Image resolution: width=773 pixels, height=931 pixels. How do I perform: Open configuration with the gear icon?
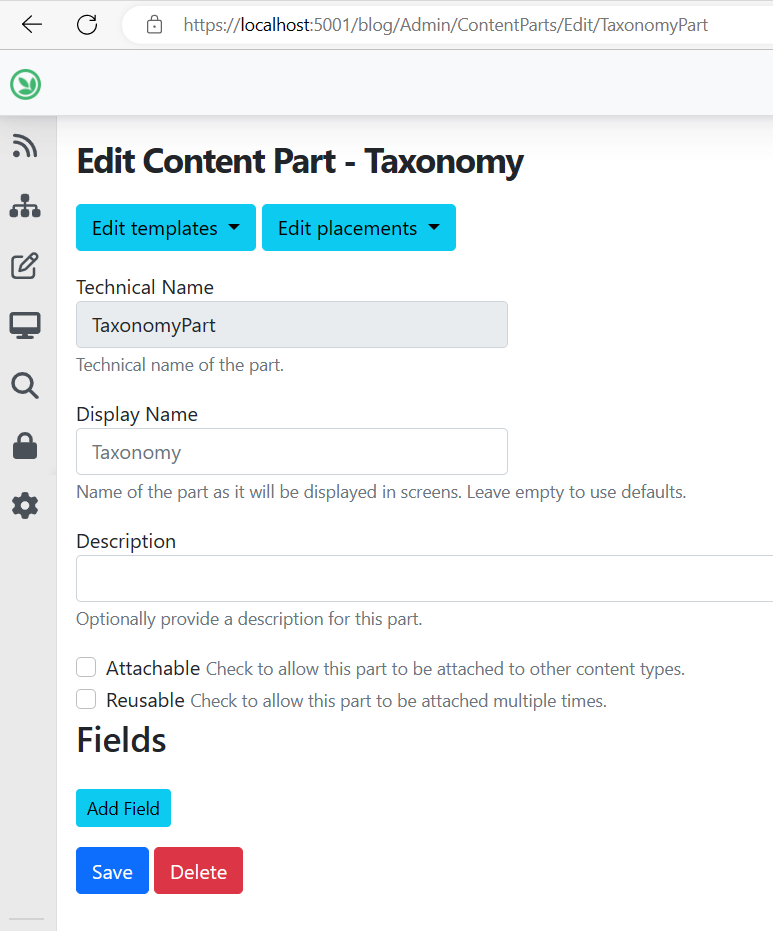coord(25,505)
